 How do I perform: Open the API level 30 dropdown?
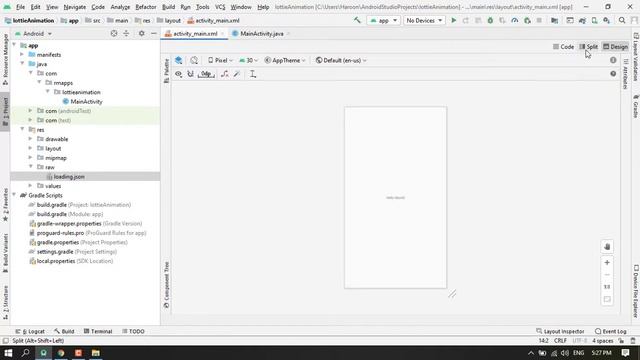coord(249,60)
